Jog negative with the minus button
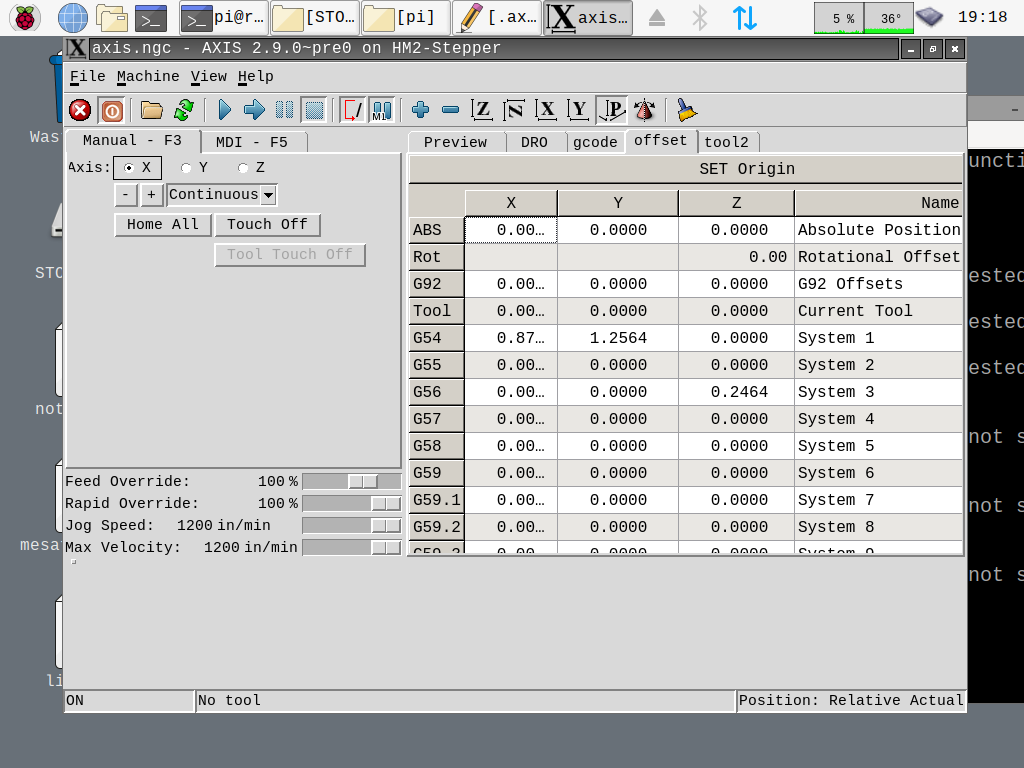 coord(125,195)
